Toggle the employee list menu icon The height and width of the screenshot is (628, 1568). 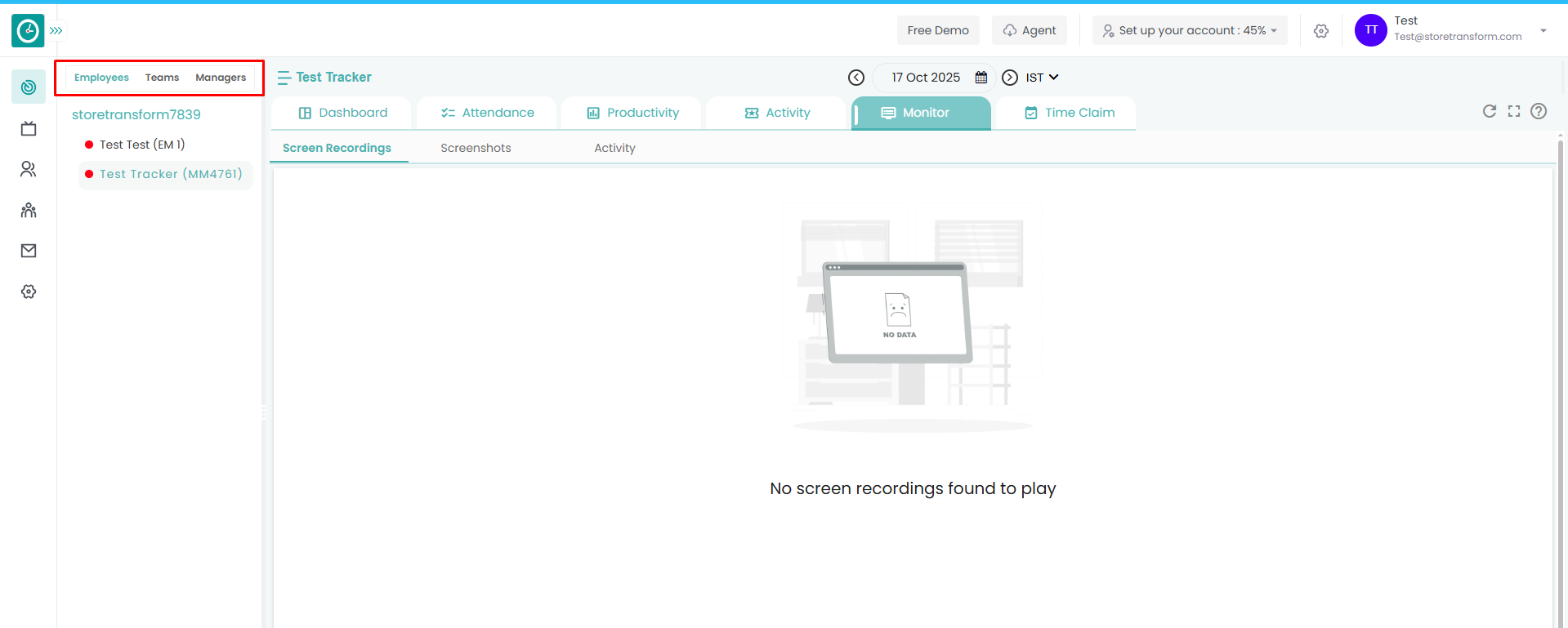click(284, 78)
